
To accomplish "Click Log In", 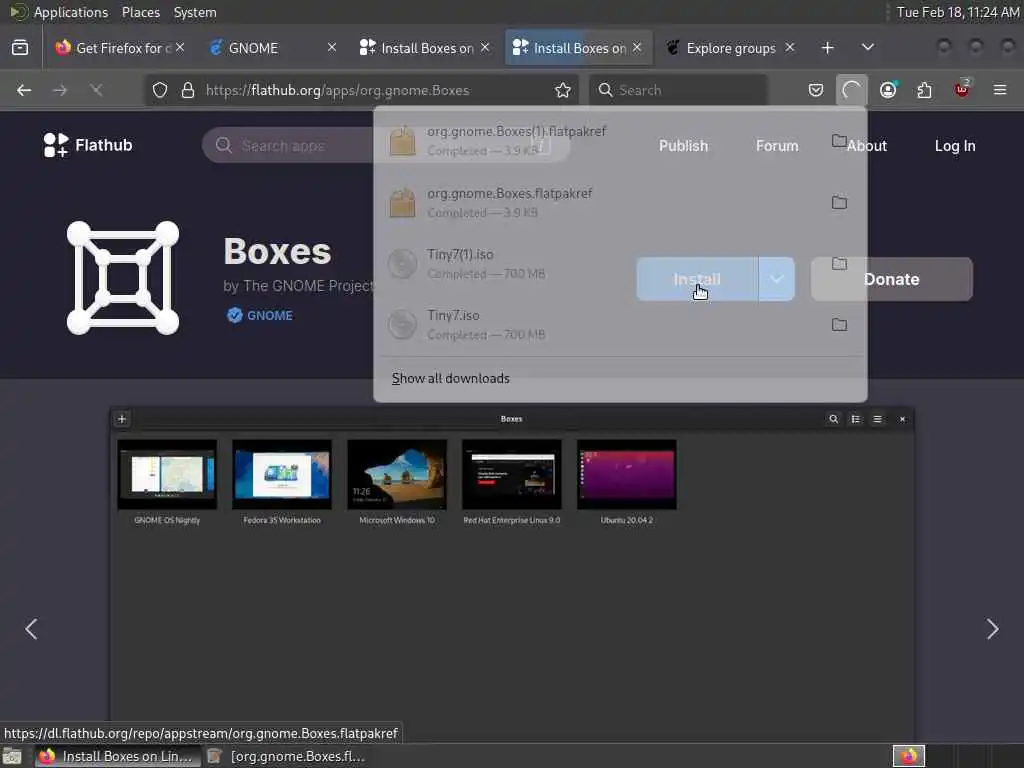I will click(955, 146).
